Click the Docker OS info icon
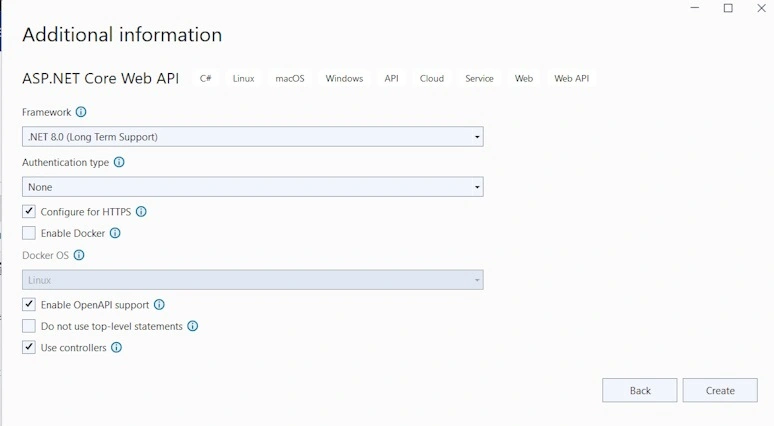The image size is (774, 426). [x=79, y=255]
